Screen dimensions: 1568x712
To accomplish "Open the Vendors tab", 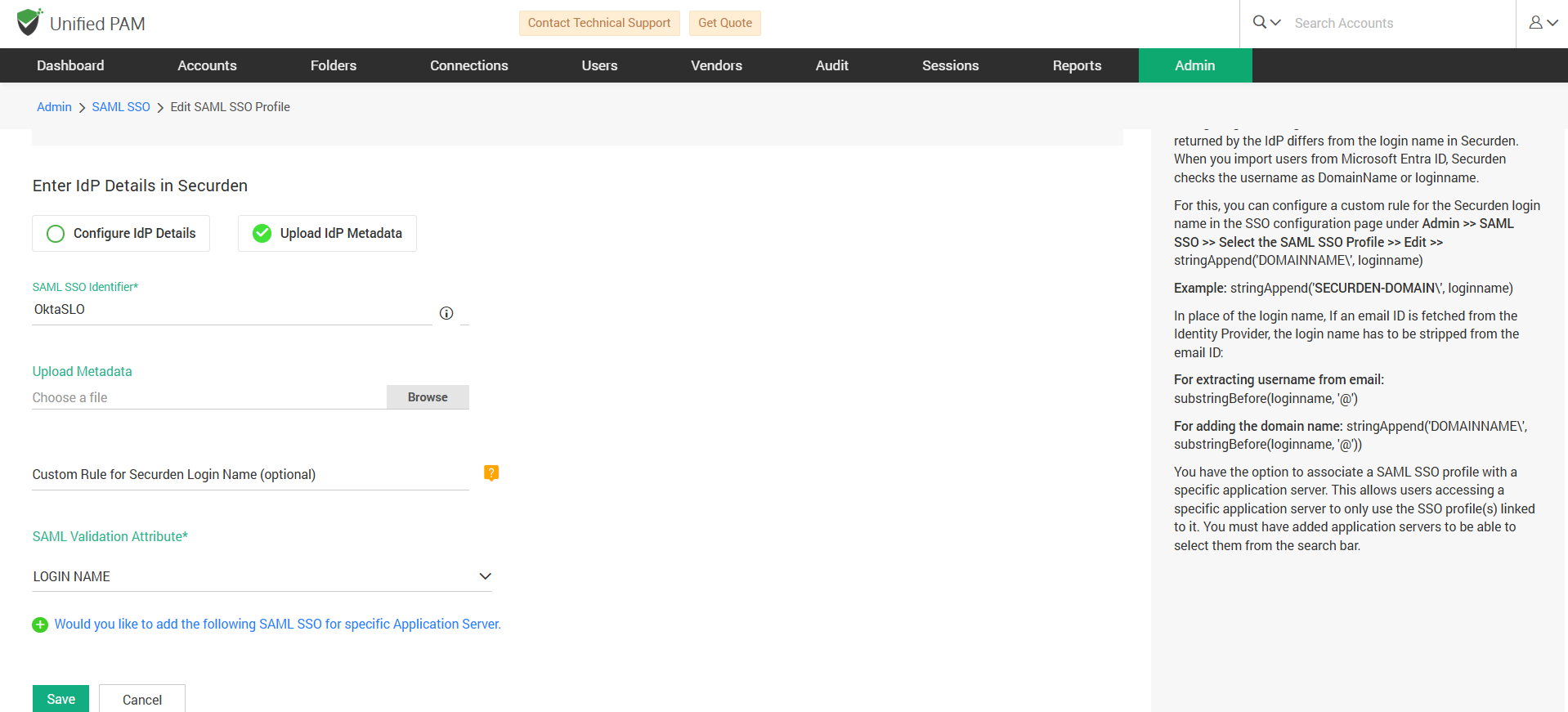I will [x=716, y=65].
